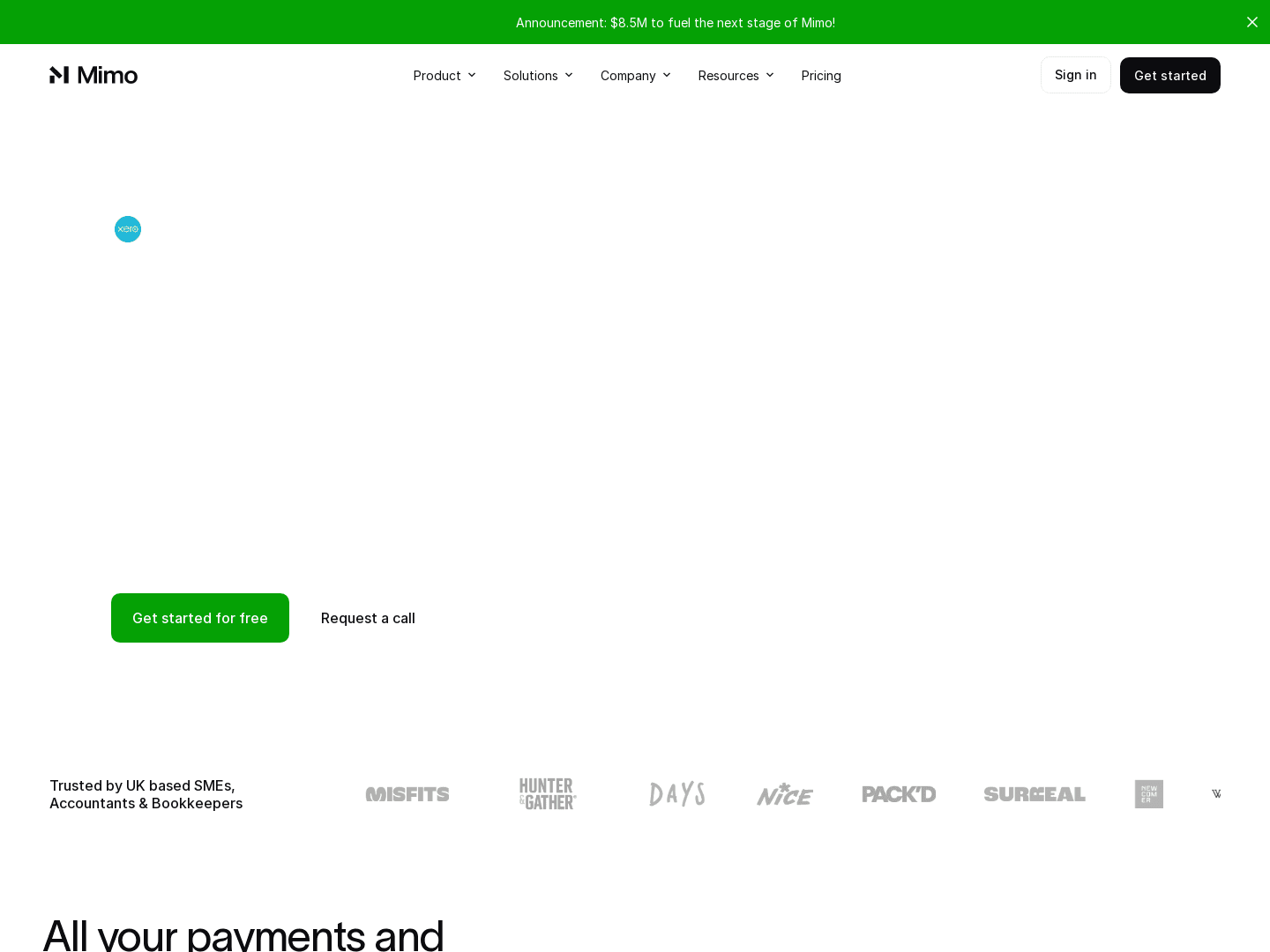This screenshot has height=952, width=1270.
Task: Click the announcement text about Mimo funding
Action: point(676,22)
